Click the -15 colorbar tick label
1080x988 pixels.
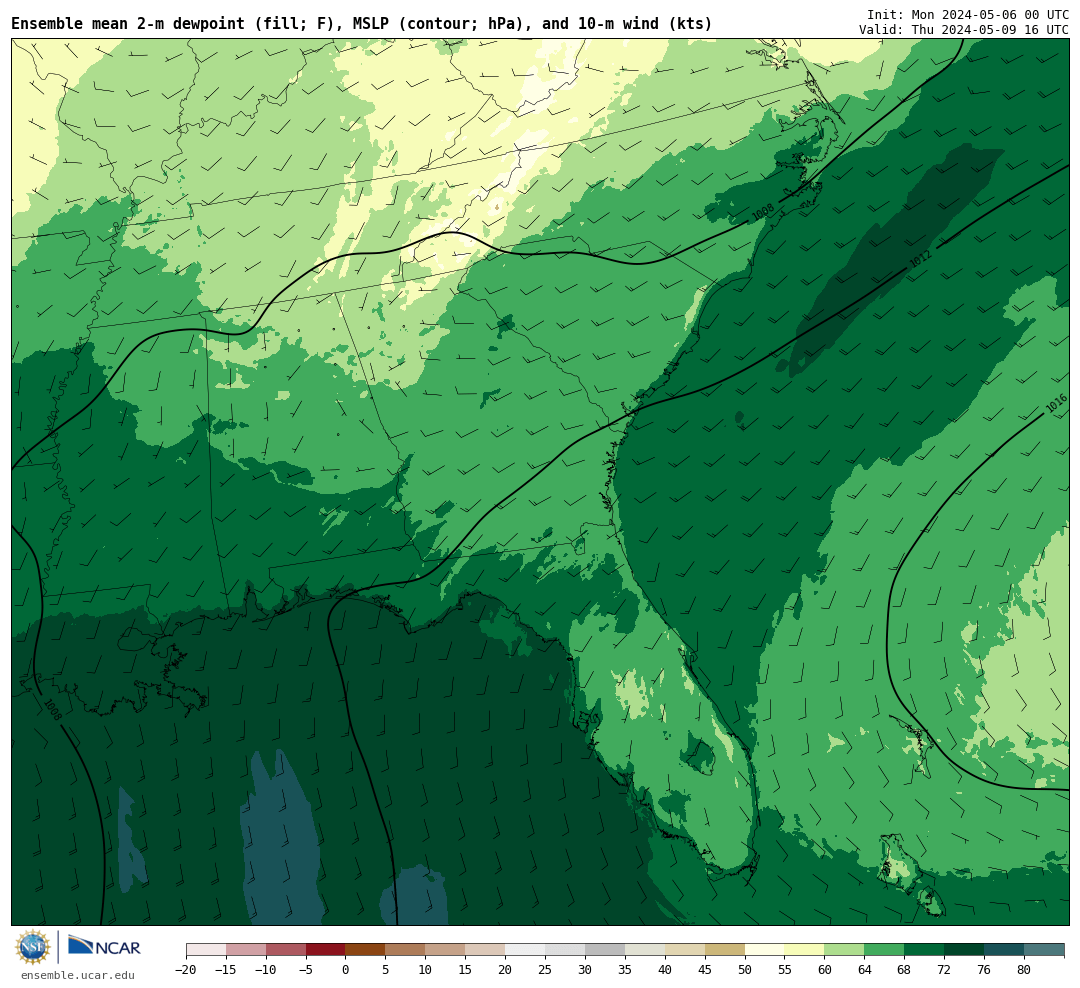(x=226, y=970)
